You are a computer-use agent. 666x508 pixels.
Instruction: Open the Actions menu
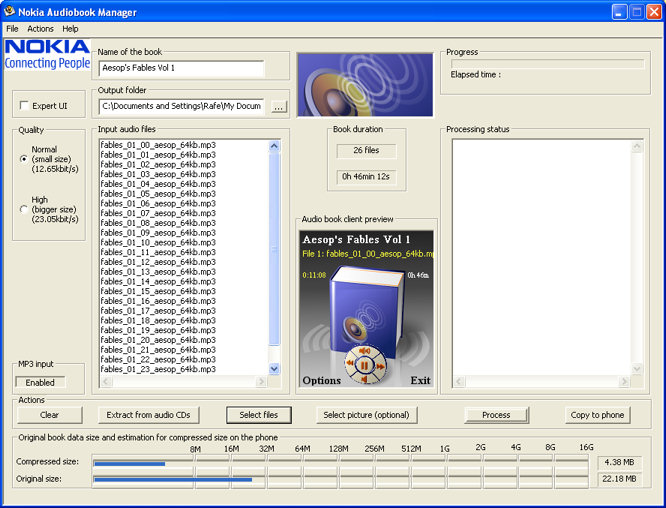41,29
